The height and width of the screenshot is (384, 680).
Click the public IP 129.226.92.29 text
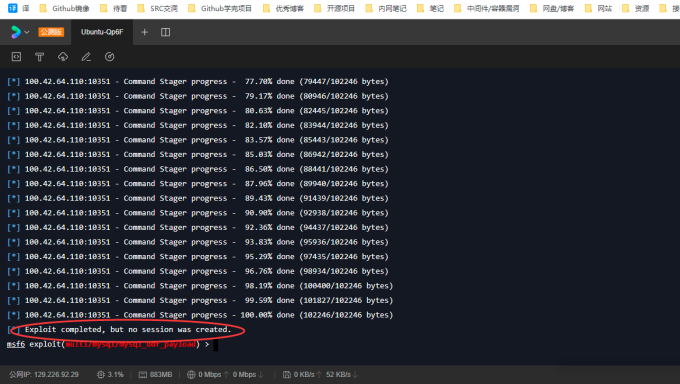pos(44,374)
